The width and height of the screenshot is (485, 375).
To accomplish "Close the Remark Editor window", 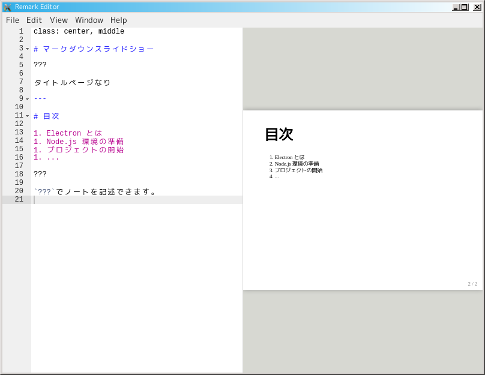I will pyautogui.click(x=477, y=7).
